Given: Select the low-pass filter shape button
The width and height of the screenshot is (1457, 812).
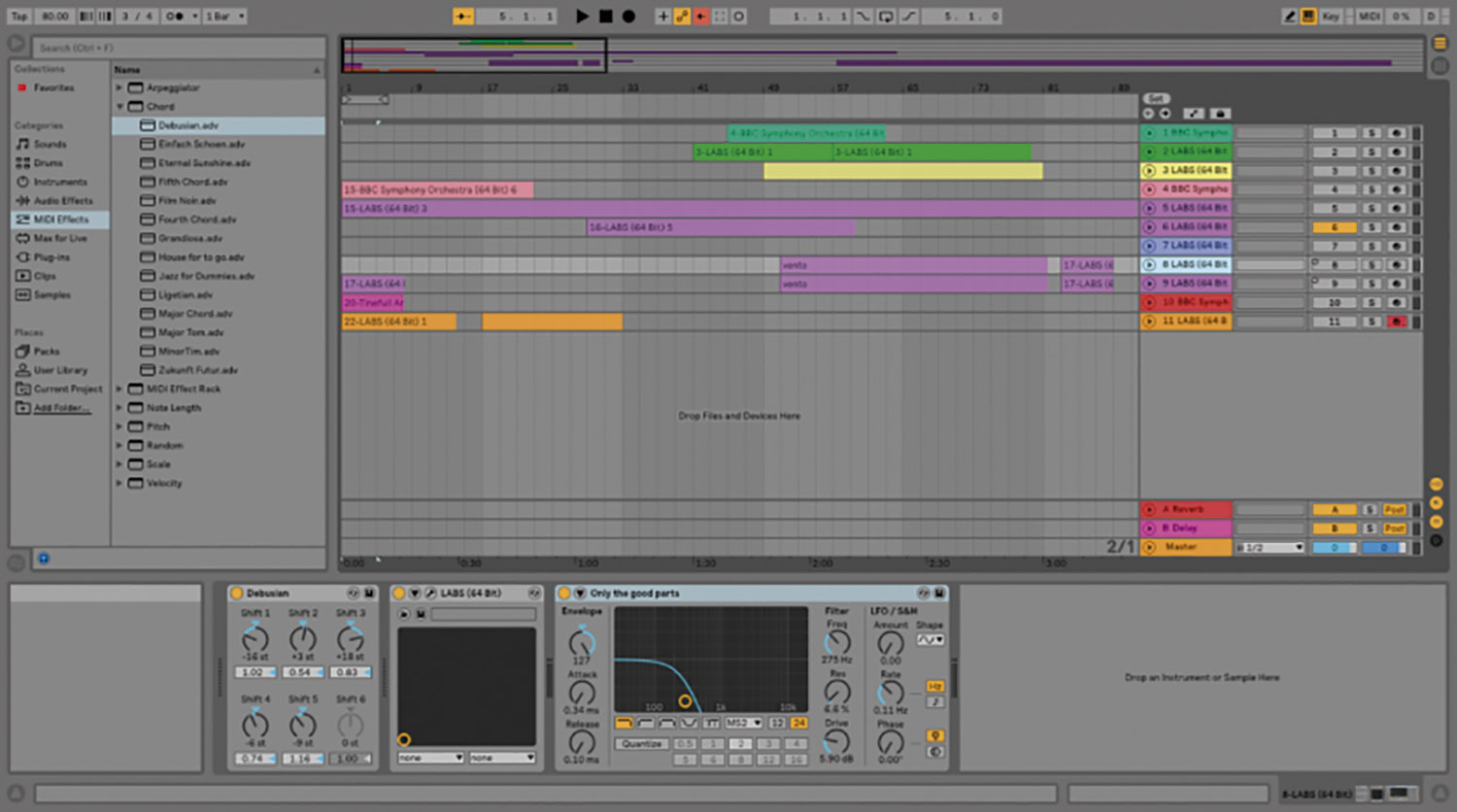Looking at the screenshot, I should (x=624, y=724).
